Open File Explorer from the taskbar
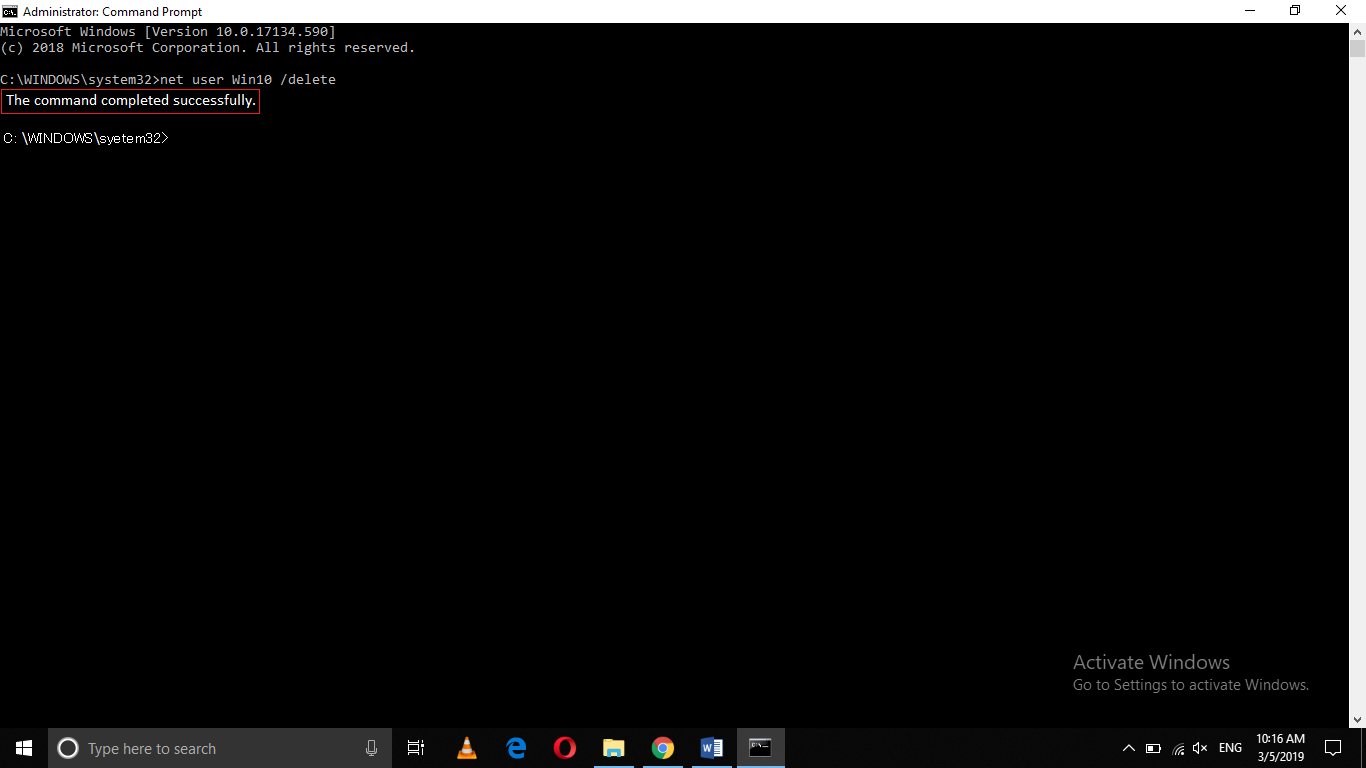Image resolution: width=1366 pixels, height=768 pixels. [x=613, y=747]
